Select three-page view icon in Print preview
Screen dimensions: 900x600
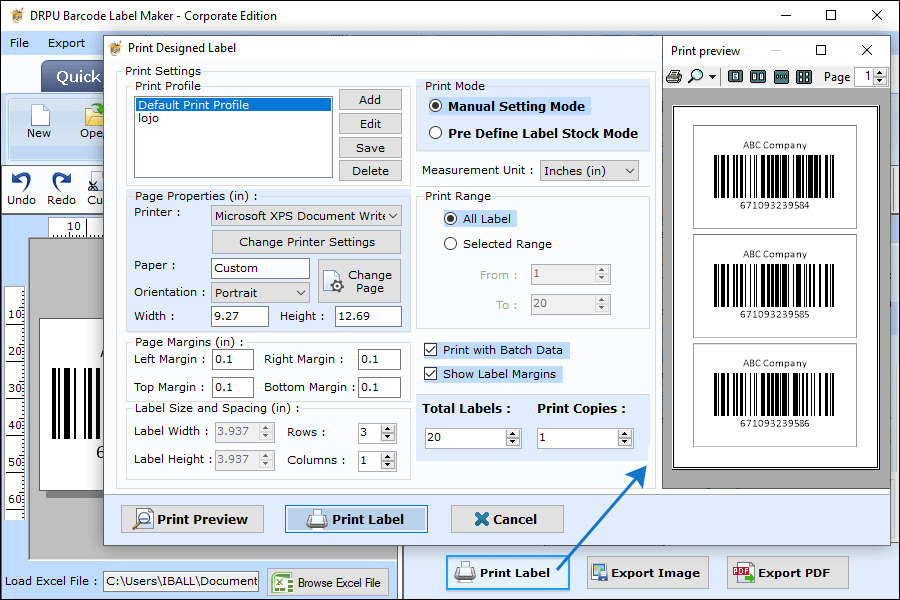click(781, 76)
